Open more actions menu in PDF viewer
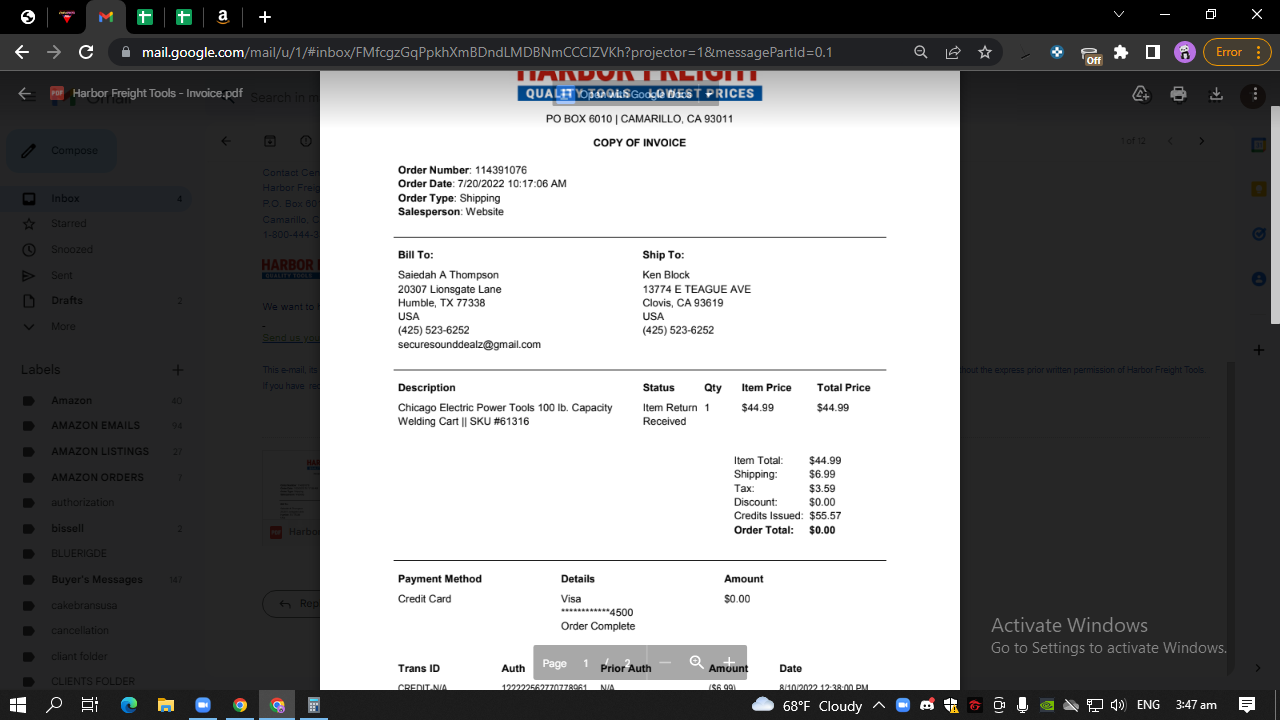Screen dimensions: 1280x720 pos(1254,95)
